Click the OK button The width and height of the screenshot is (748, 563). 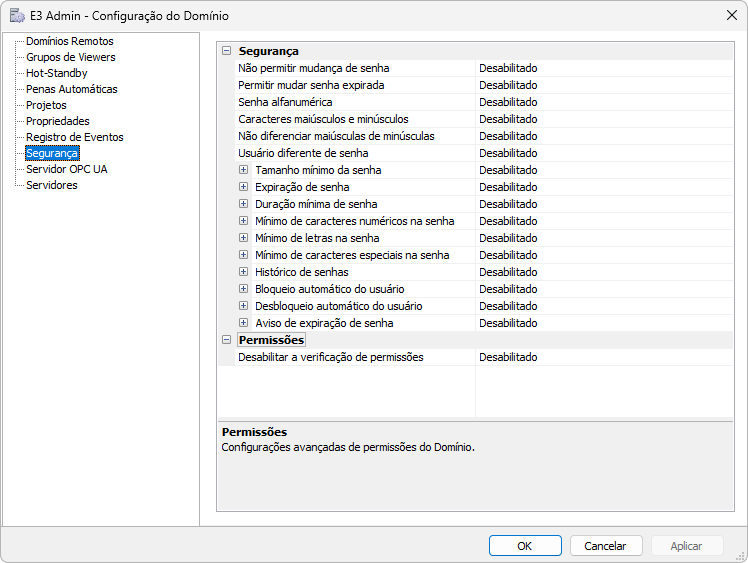coord(525,546)
